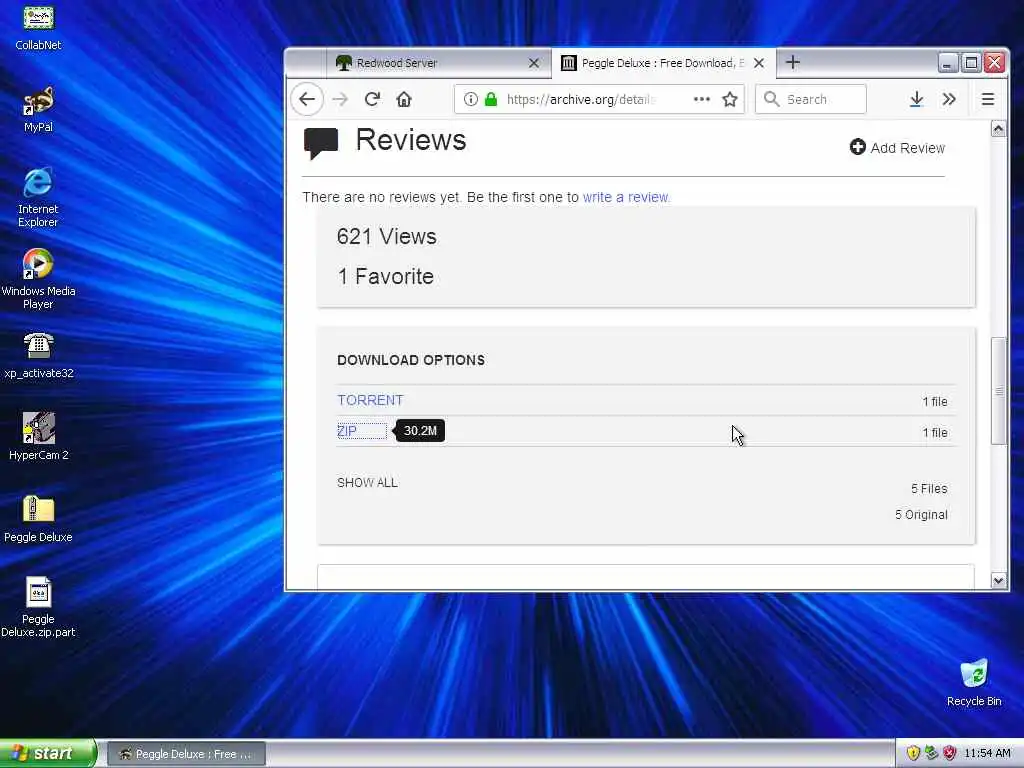The width and height of the screenshot is (1024, 768).
Task: Open a new tab with plus button
Action: [x=793, y=63]
